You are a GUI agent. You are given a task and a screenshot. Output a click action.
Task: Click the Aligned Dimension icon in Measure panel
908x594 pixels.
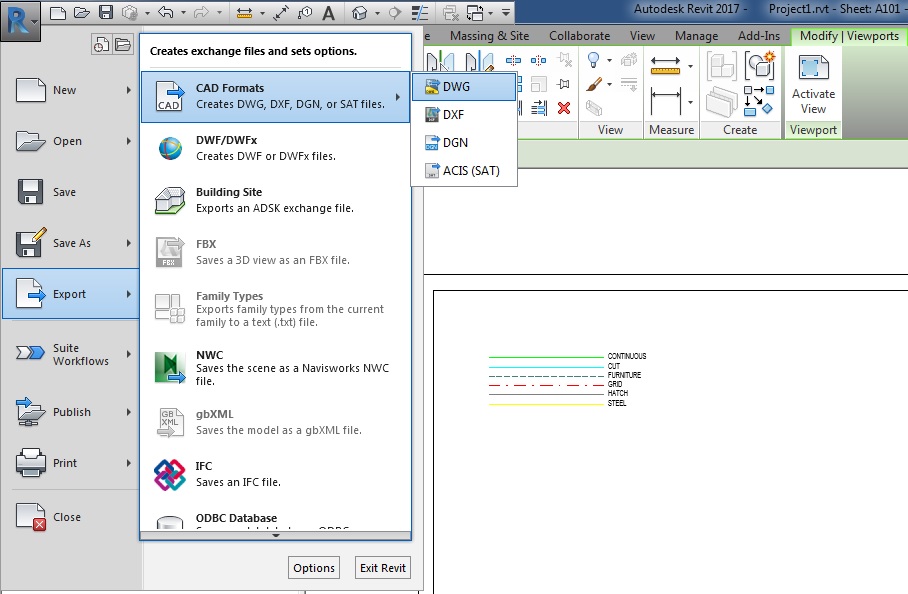[x=665, y=101]
